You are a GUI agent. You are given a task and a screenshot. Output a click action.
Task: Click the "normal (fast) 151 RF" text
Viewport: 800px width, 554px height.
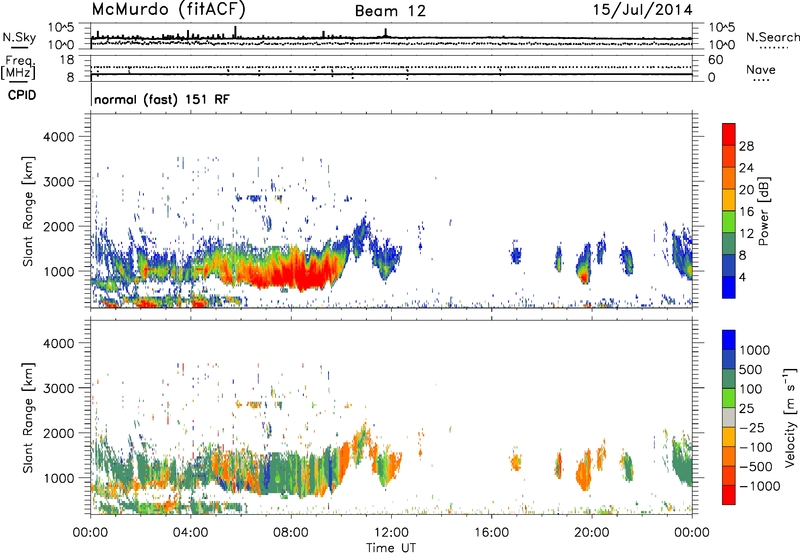[162, 99]
